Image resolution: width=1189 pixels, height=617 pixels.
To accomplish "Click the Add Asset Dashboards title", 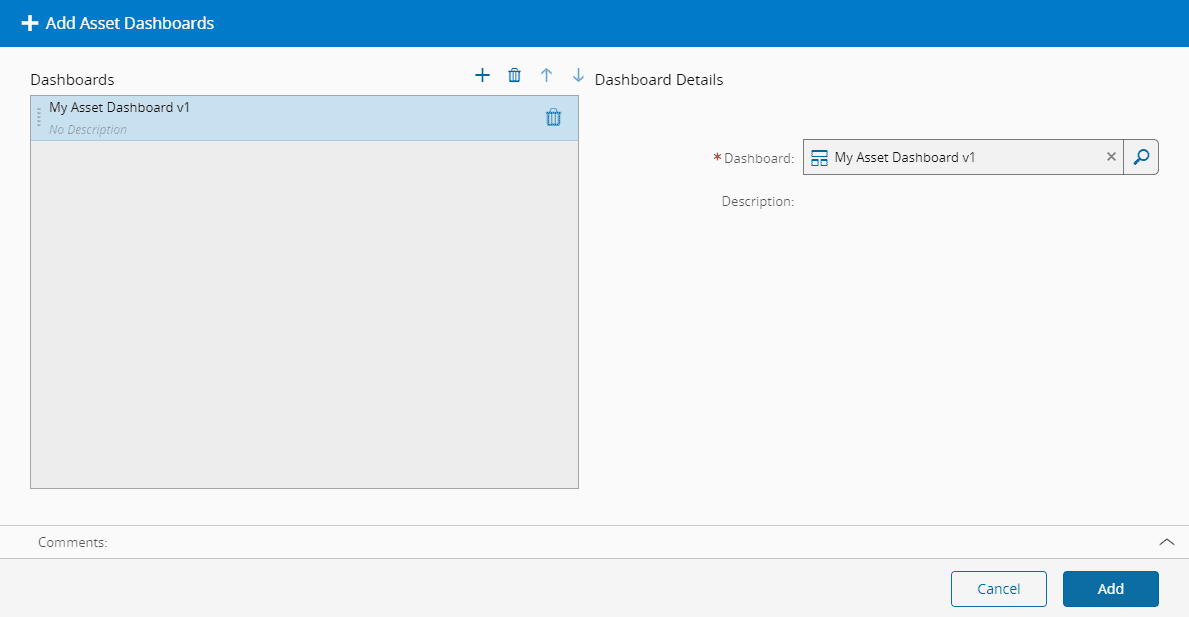I will point(130,23).
